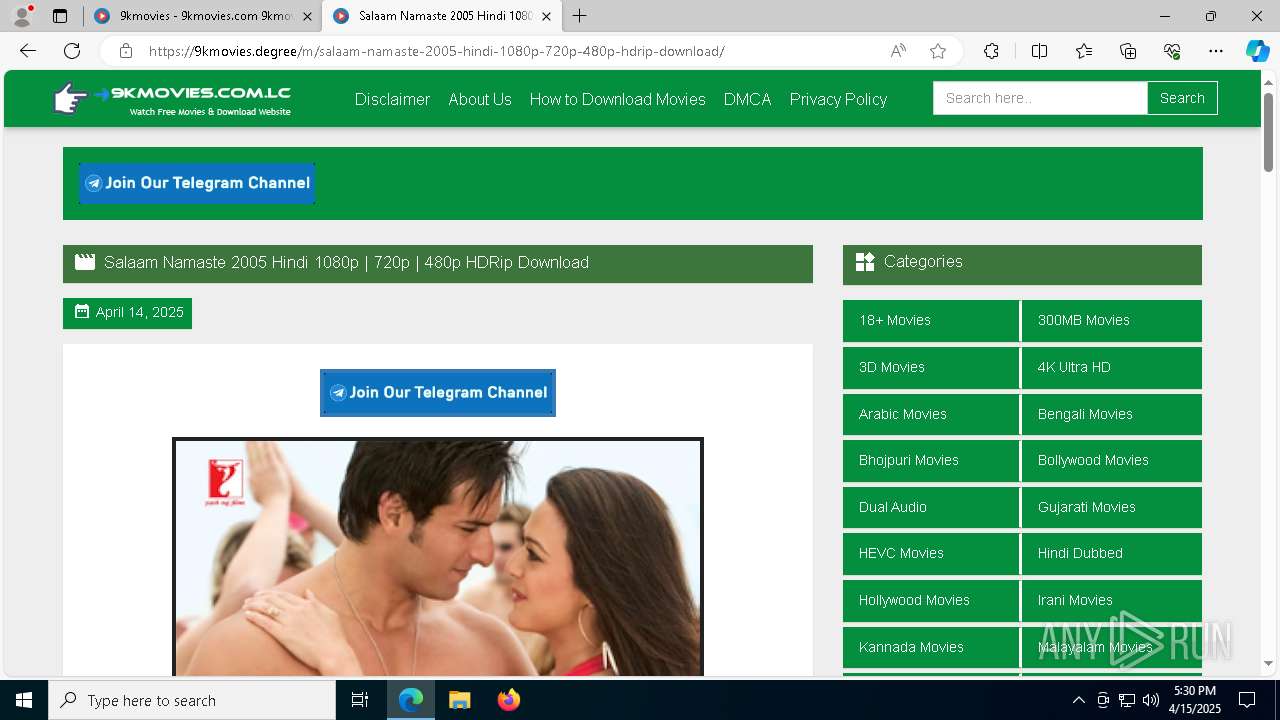
Task: Open the Bengali Movies category
Action: pos(1112,414)
